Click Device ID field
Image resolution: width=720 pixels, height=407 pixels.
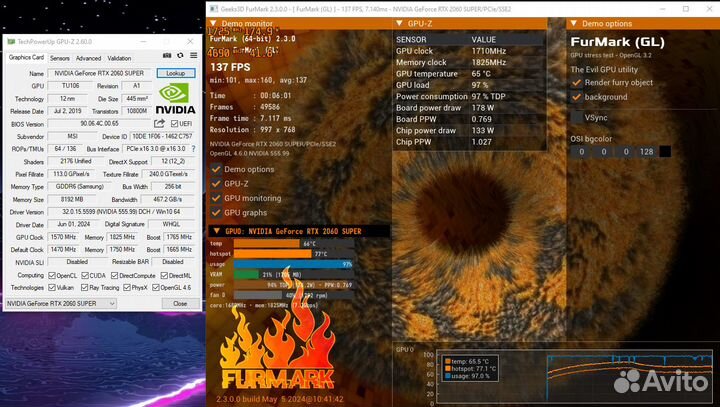(163, 136)
